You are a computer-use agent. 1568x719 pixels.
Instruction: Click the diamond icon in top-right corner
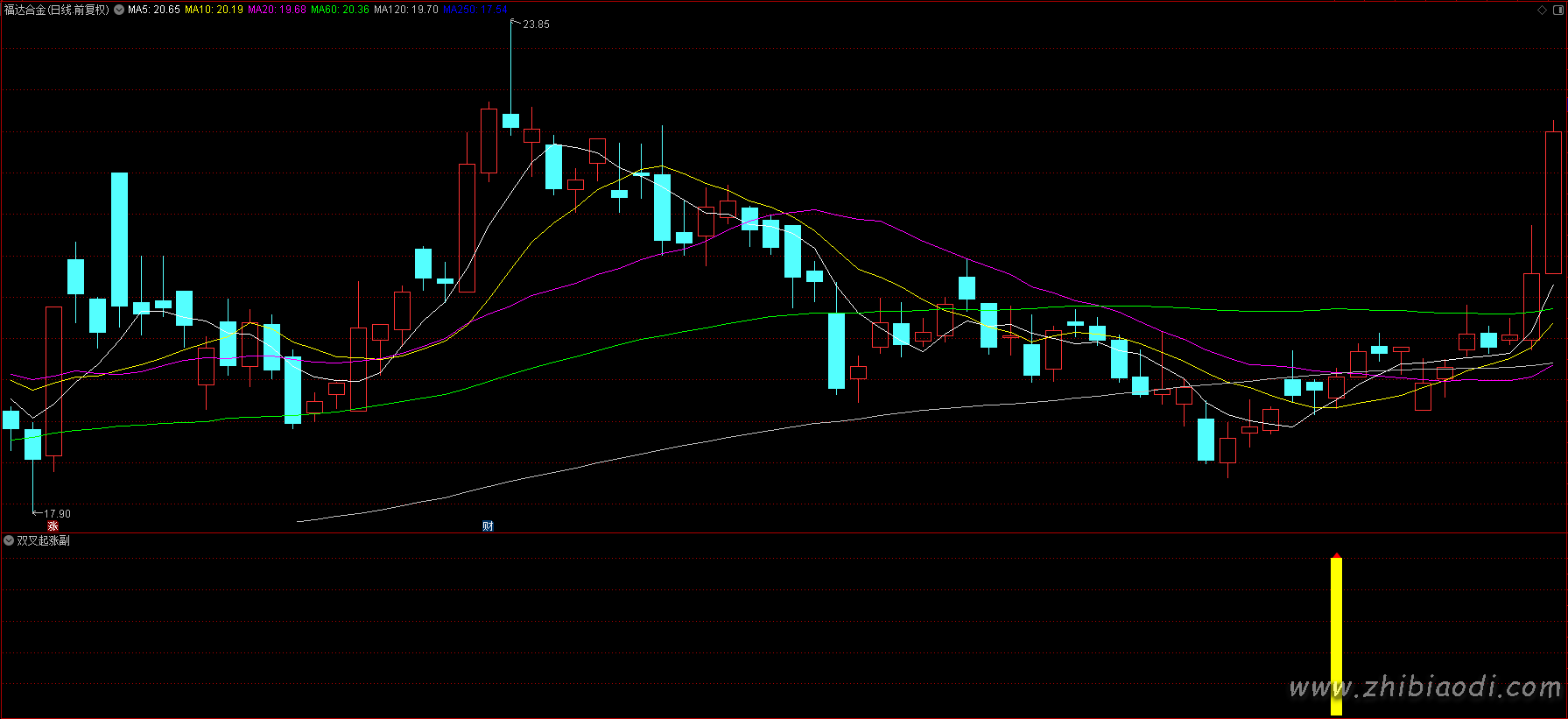tap(1542, 10)
